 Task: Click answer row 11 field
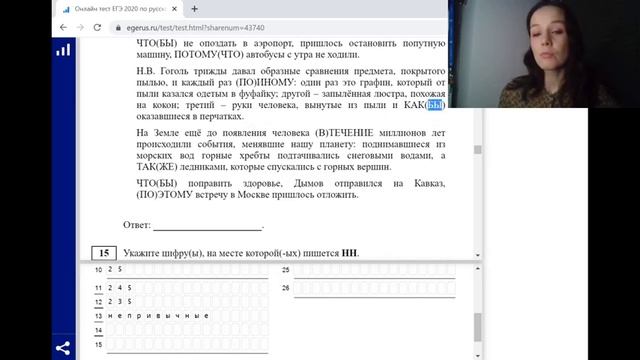point(187,288)
